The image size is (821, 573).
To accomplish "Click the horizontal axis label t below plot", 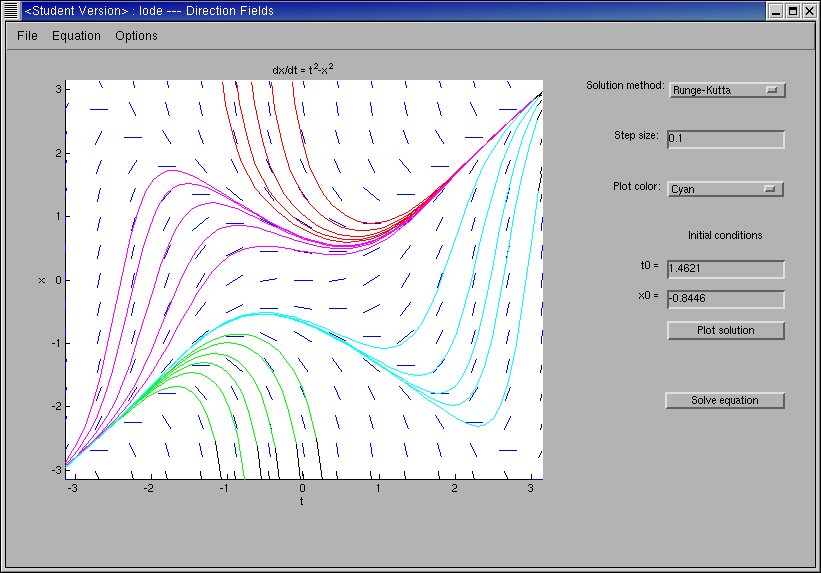I will [302, 501].
